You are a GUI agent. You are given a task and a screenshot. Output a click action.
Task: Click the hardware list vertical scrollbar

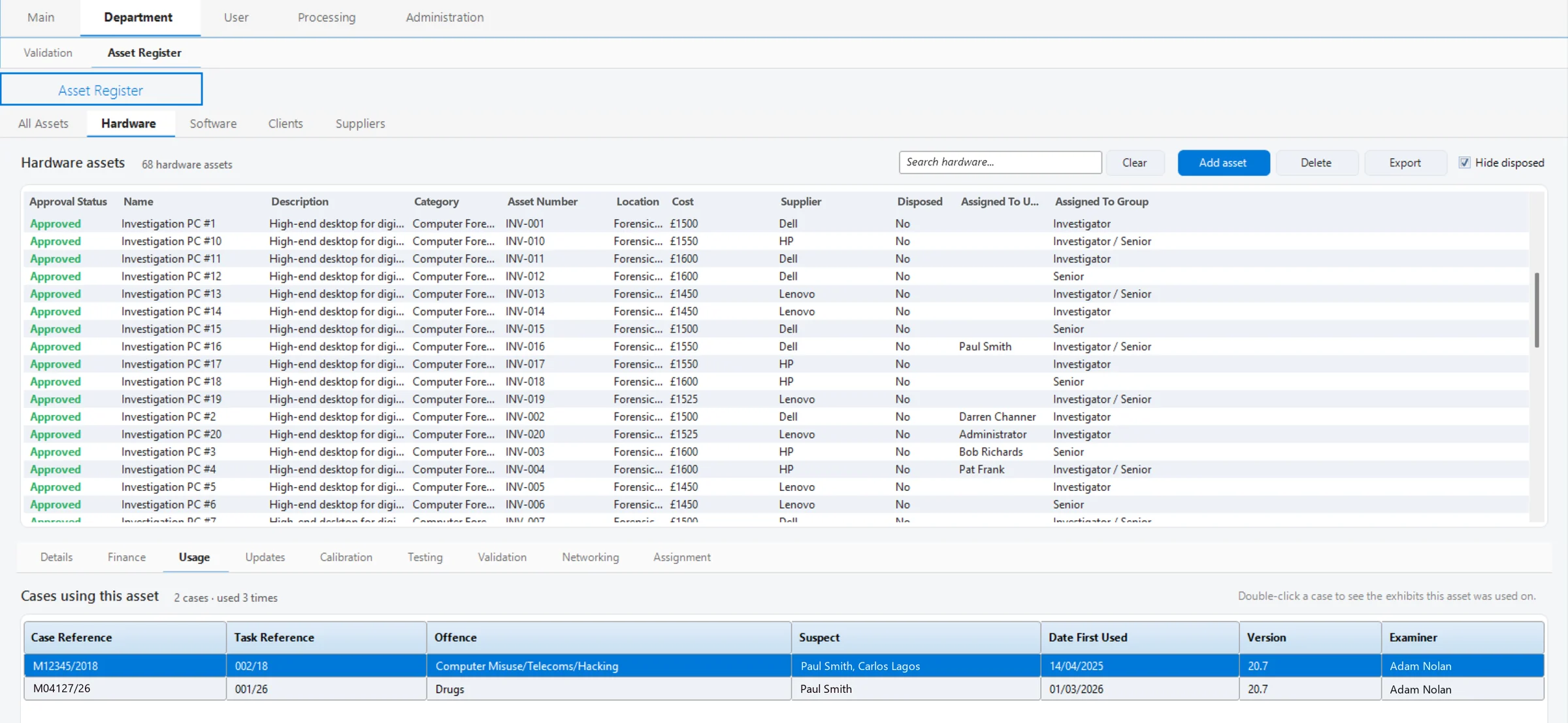[1537, 310]
